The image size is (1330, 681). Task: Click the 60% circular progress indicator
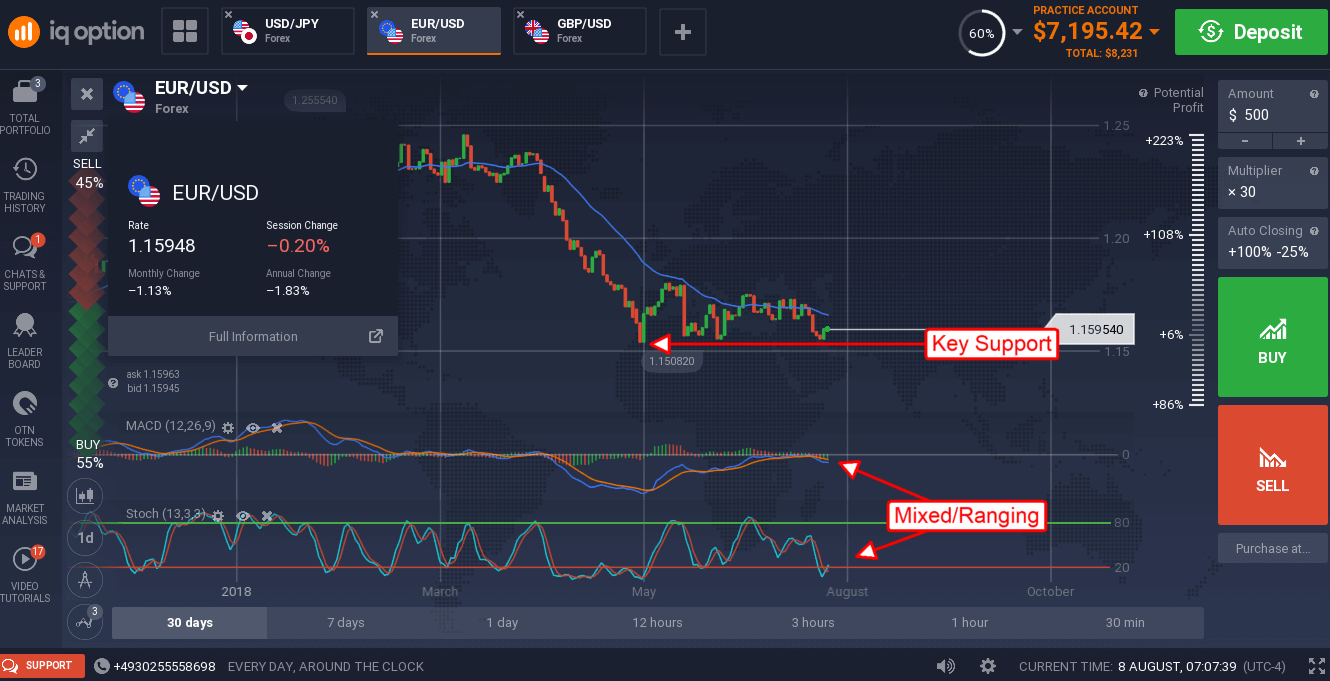[x=981, y=32]
